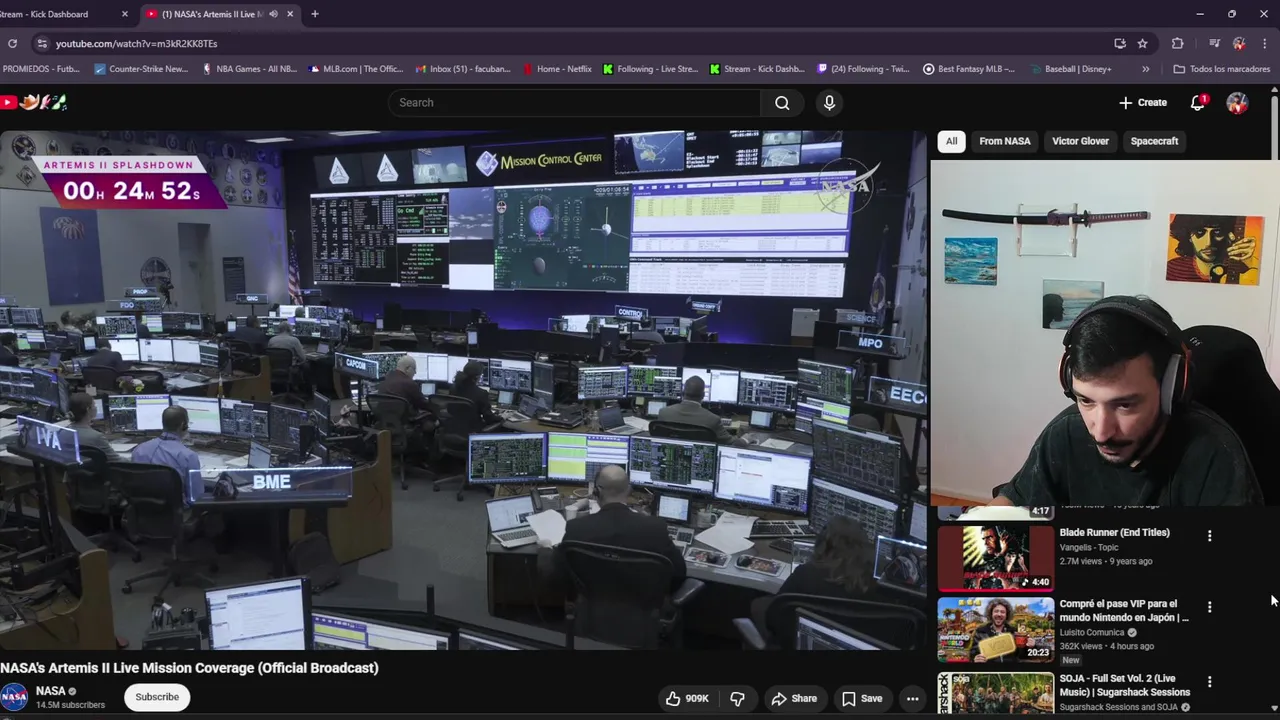The image size is (1280, 720).
Task: Click the Nintendo Japan video thumbnail
Action: click(x=995, y=630)
